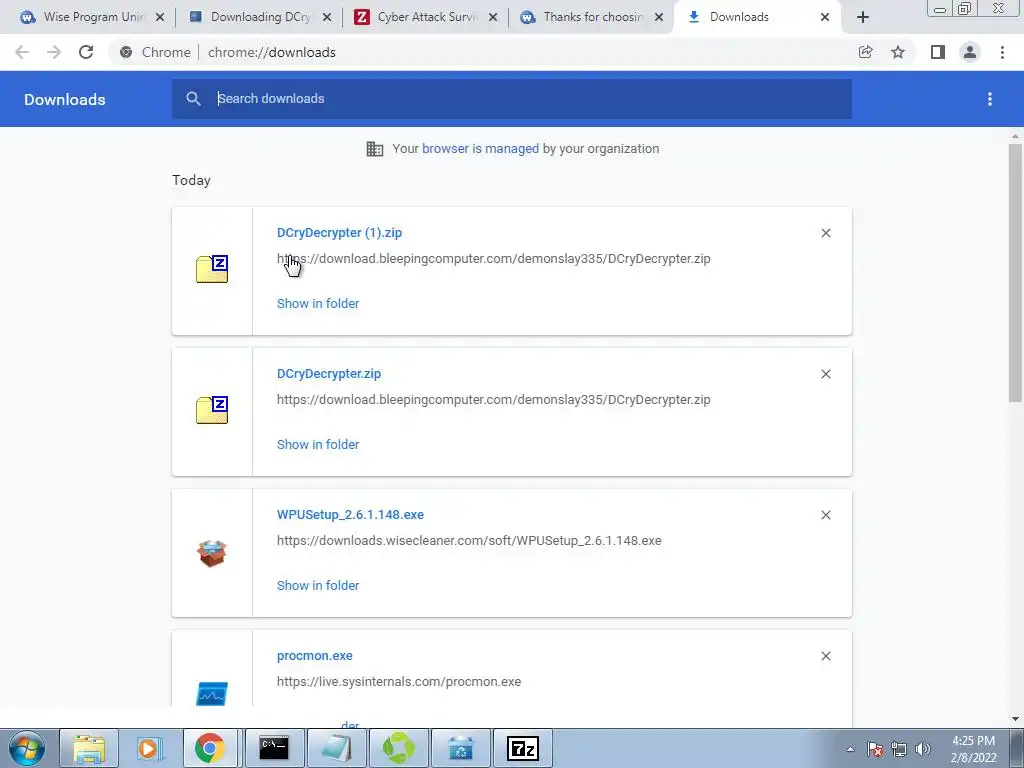The width and height of the screenshot is (1024, 768).
Task: Open Chrome's three-dot menu
Action: [x=1002, y=52]
